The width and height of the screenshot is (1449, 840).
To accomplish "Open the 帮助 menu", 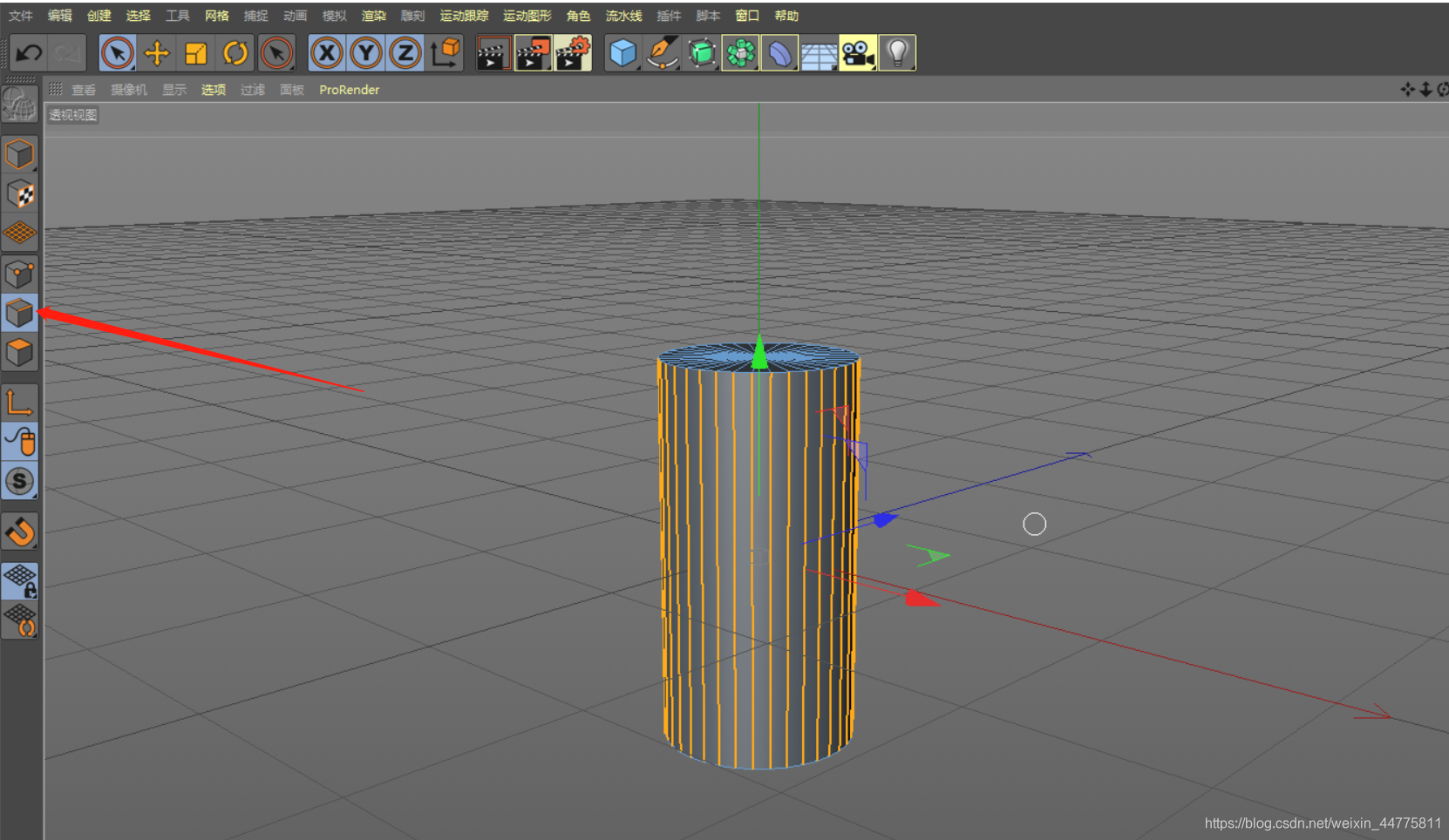I will (x=786, y=16).
